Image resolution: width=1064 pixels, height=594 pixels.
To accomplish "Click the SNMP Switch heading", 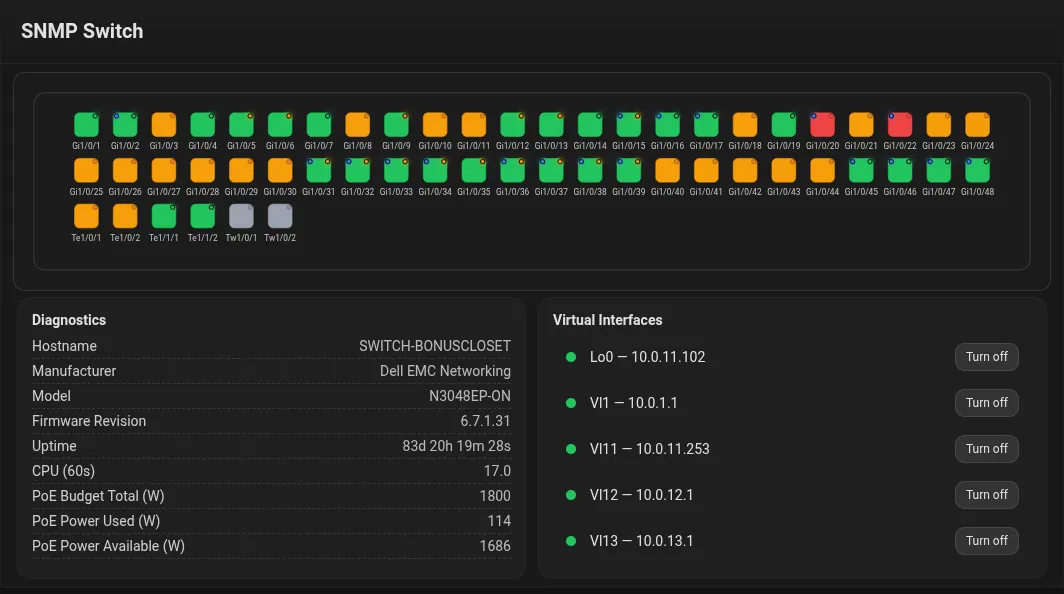I will click(x=82, y=31).
